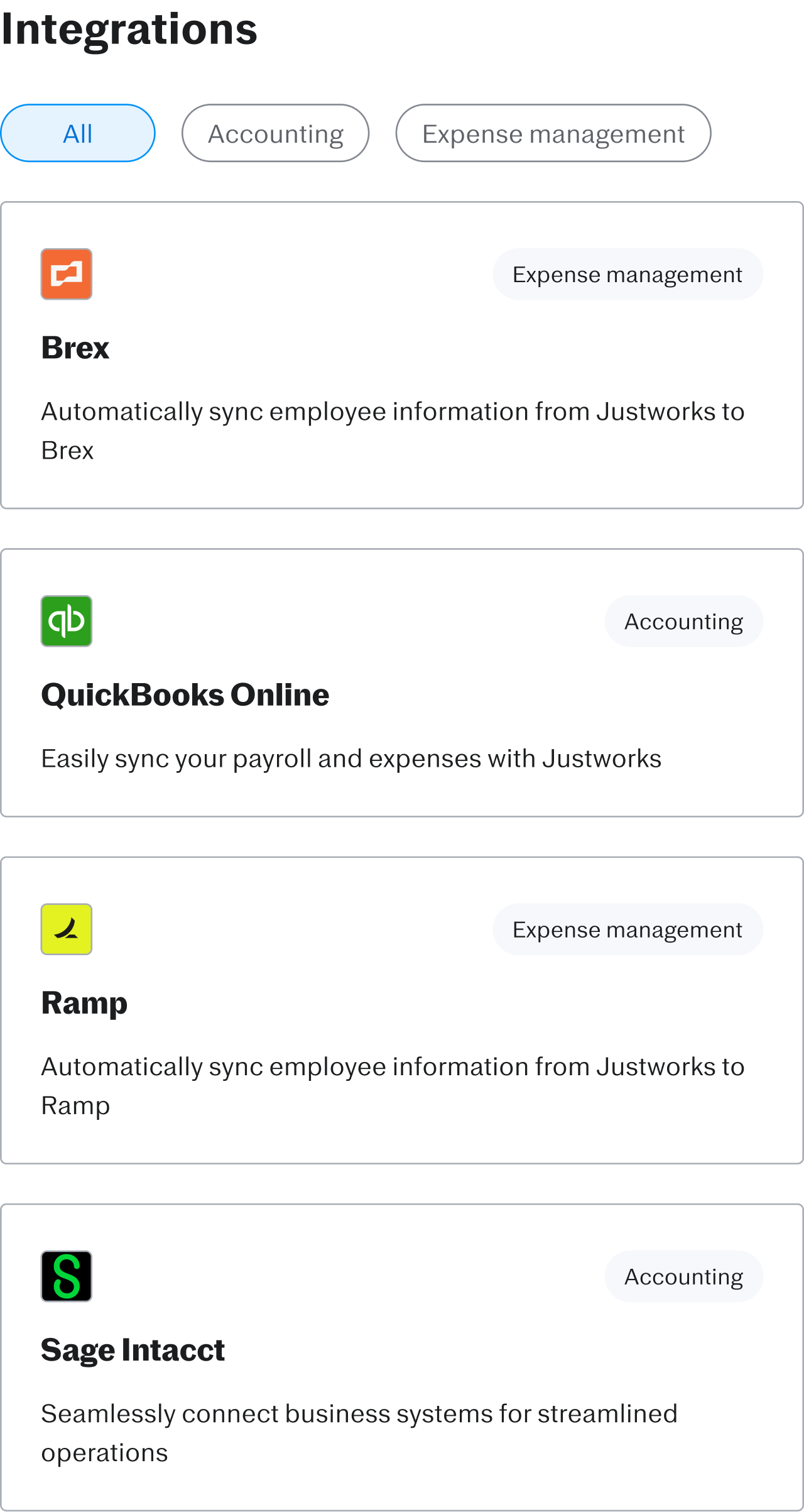Click the Expense management tag on Brex card
The image size is (804, 1512).
click(627, 274)
